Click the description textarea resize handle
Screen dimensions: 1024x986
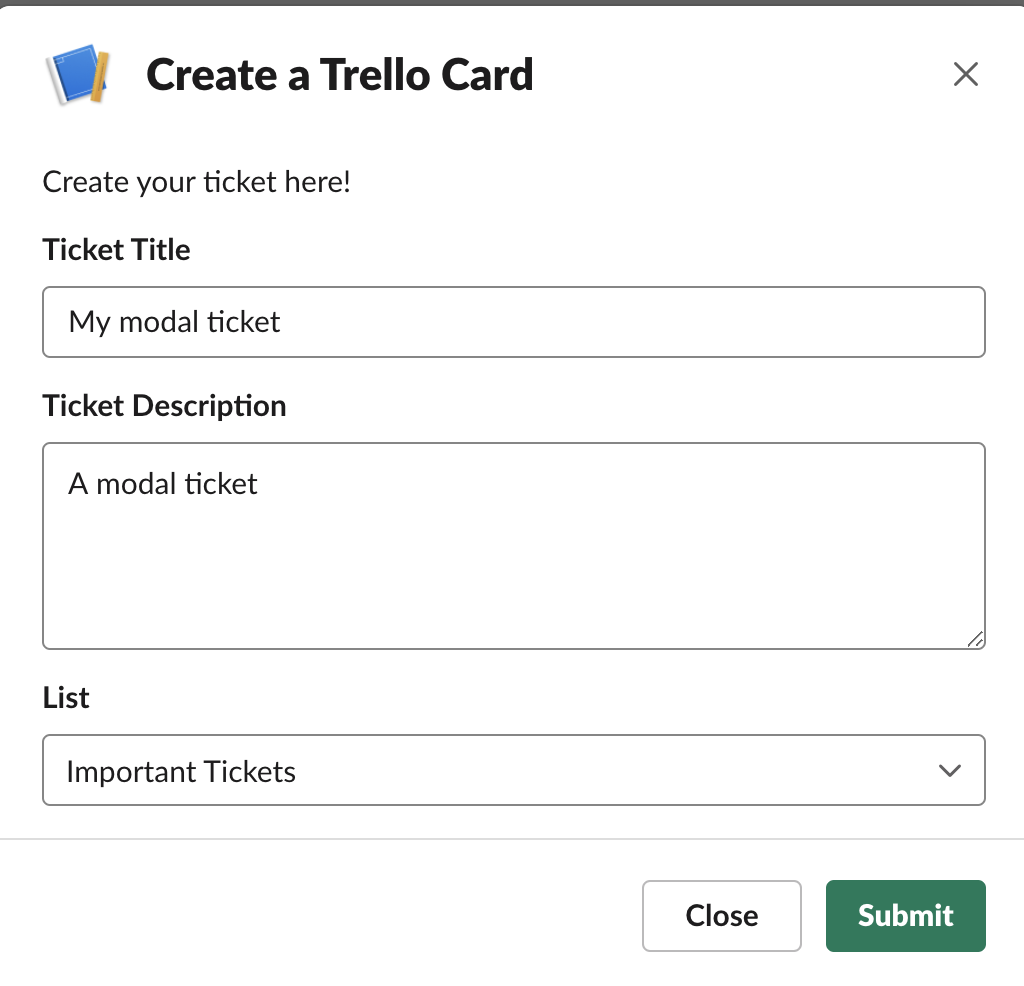[975, 639]
